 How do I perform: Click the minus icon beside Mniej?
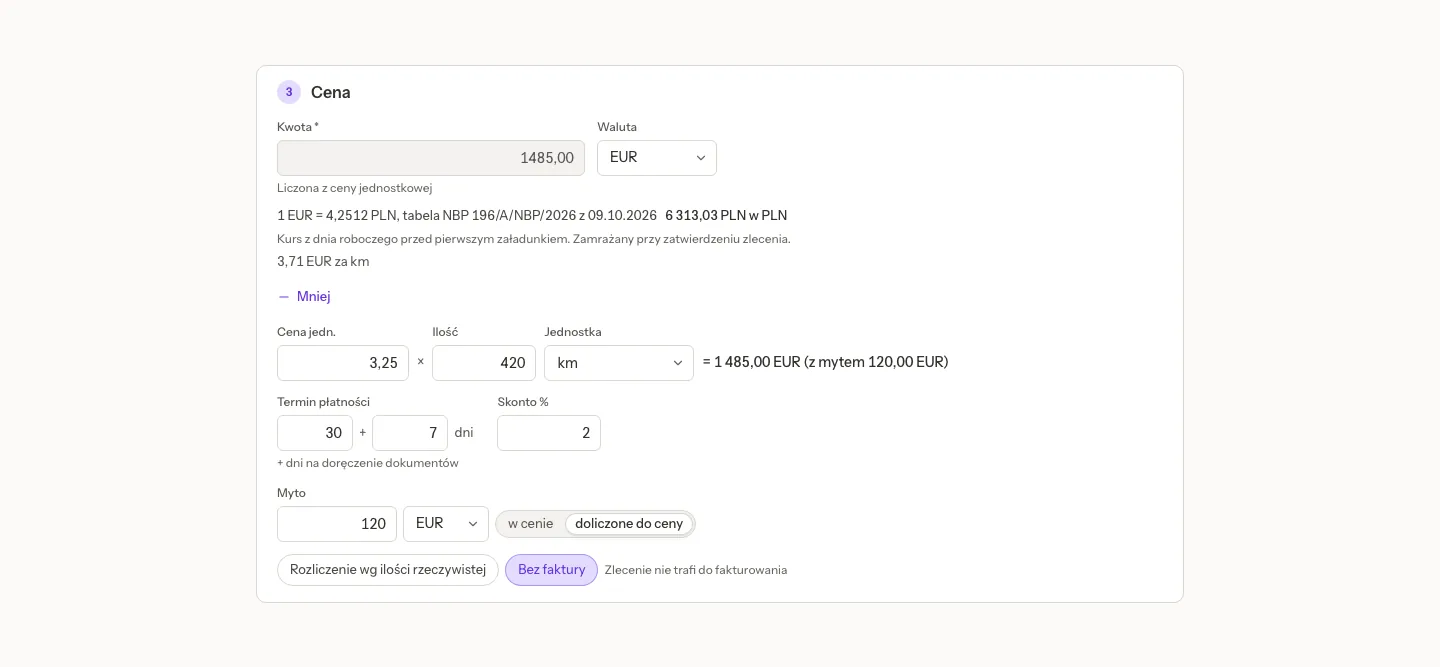pos(284,297)
